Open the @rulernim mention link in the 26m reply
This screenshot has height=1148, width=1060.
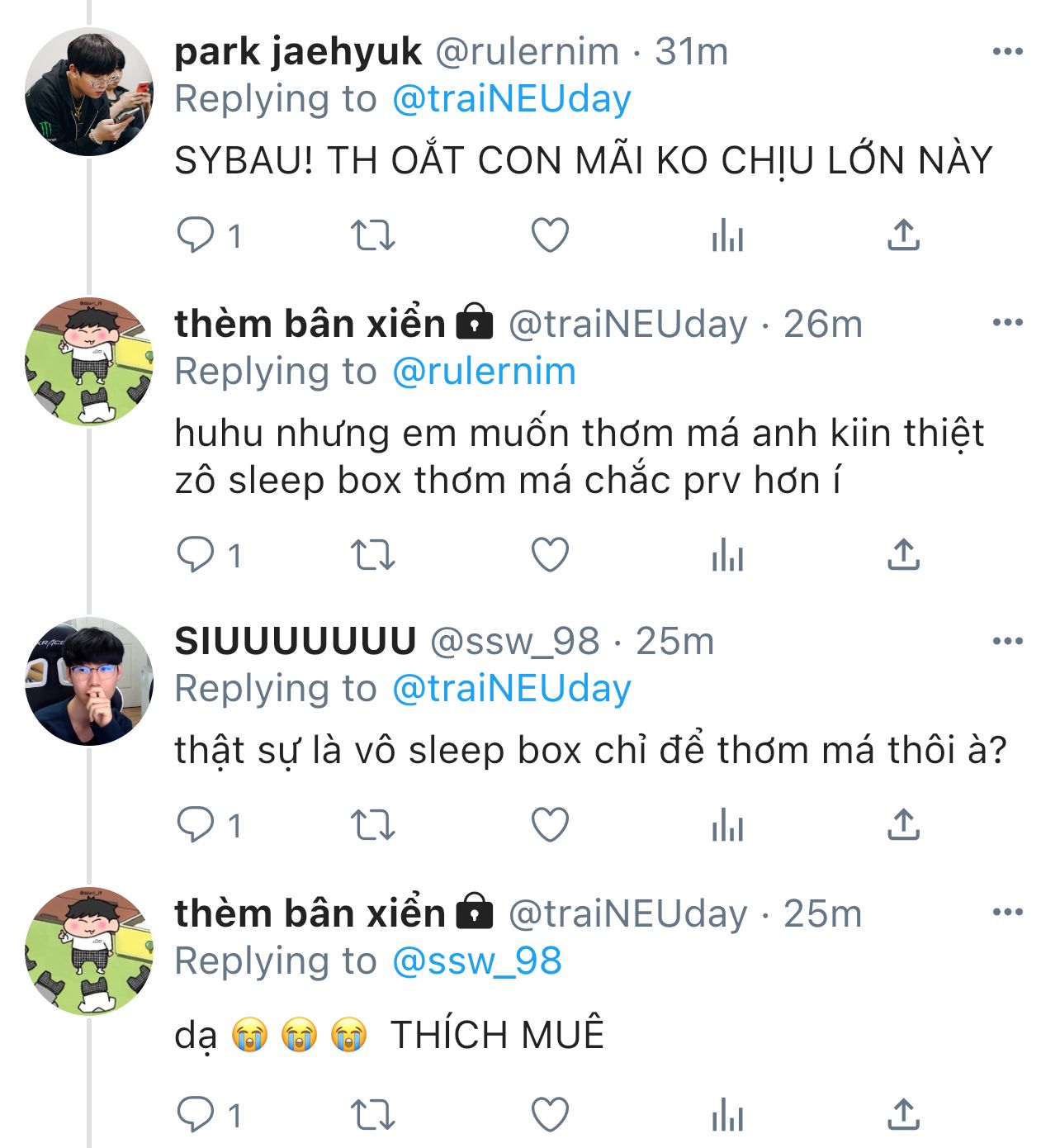click(484, 372)
